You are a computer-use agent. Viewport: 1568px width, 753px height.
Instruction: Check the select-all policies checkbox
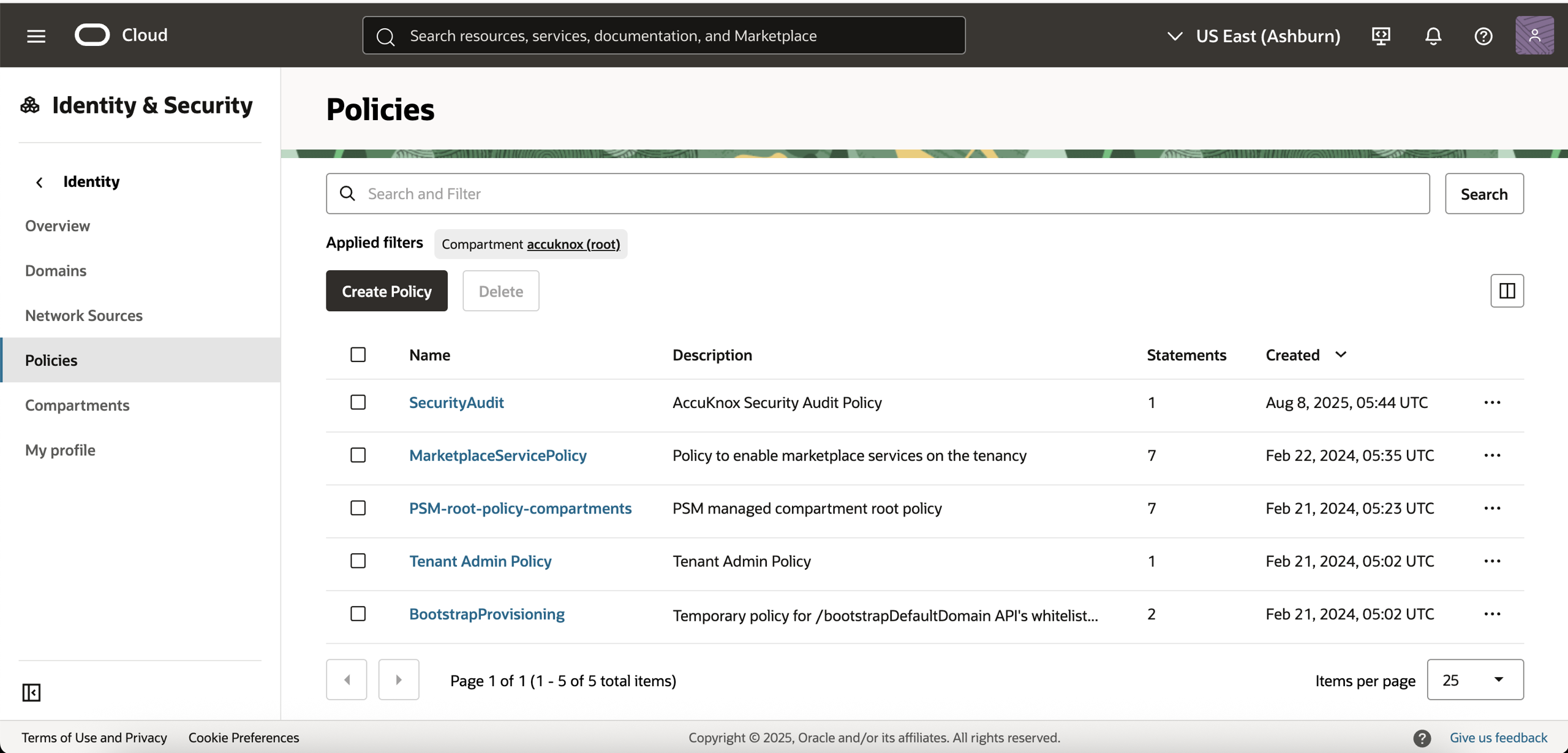[358, 355]
